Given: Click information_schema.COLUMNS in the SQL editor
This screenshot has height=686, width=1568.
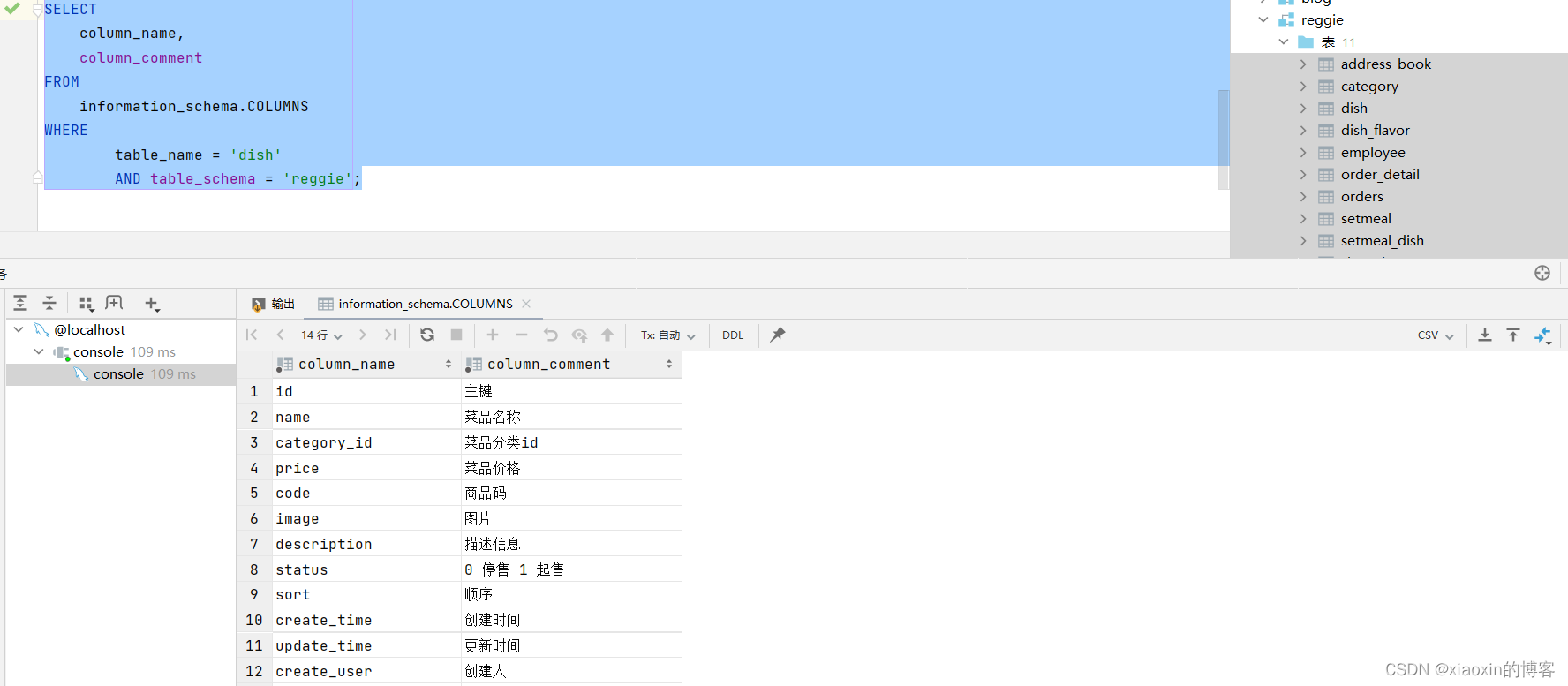Looking at the screenshot, I should coord(194,106).
